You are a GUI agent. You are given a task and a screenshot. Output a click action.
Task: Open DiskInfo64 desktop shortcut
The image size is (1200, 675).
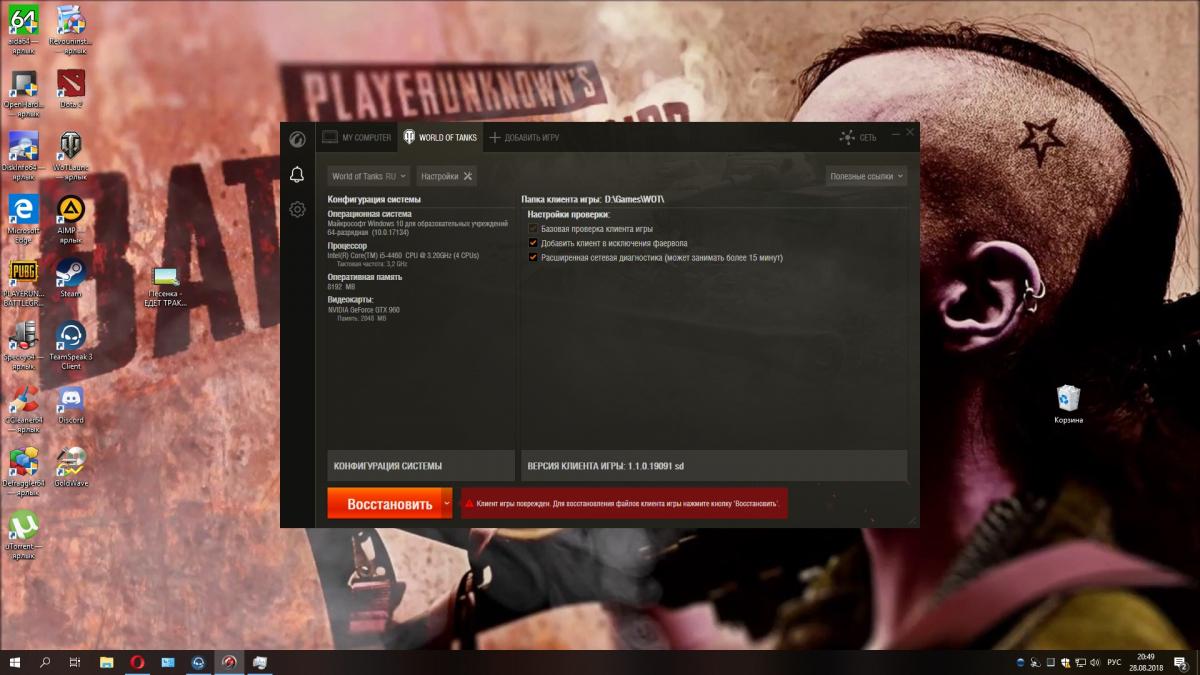(22, 155)
